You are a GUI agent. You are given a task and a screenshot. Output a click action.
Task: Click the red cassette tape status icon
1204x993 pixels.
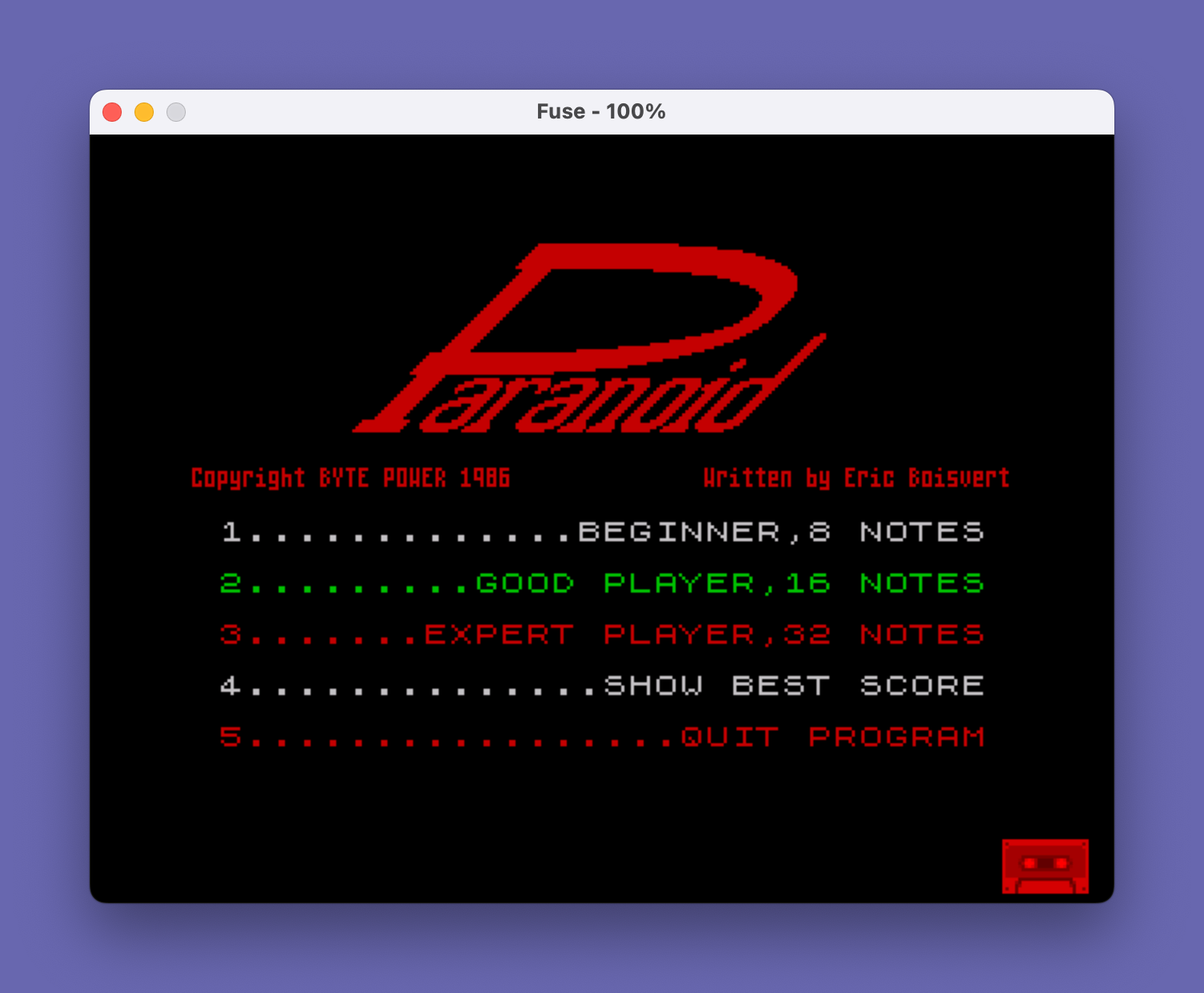click(x=1045, y=866)
